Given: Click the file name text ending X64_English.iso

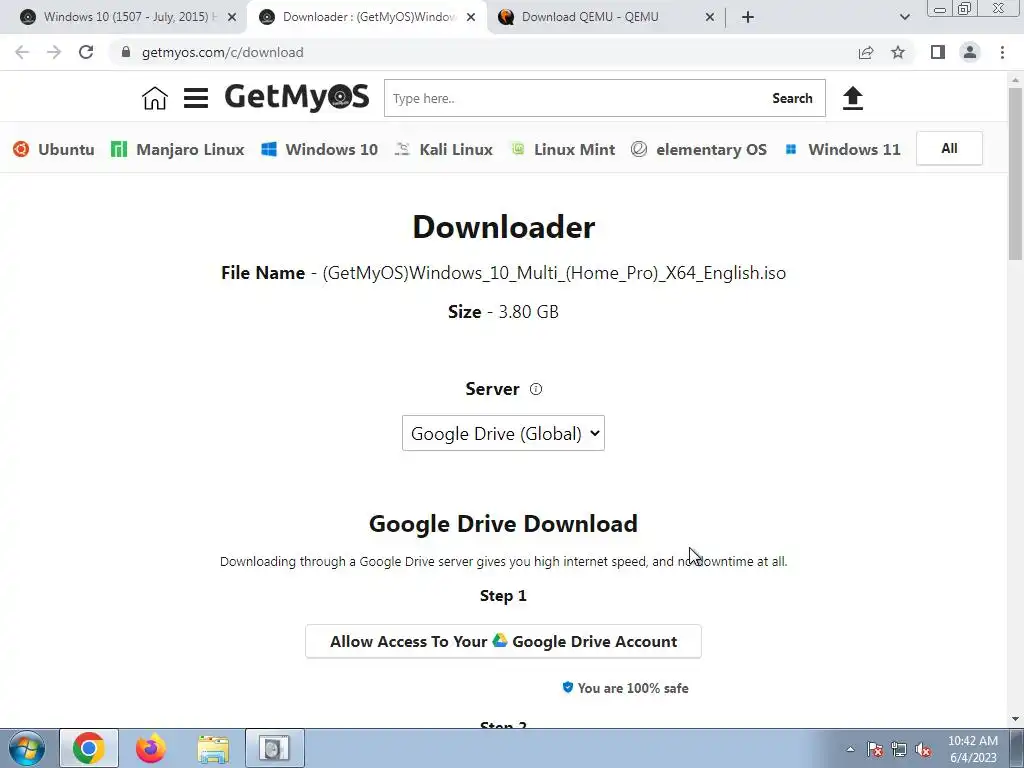Looking at the screenshot, I should pos(554,273).
